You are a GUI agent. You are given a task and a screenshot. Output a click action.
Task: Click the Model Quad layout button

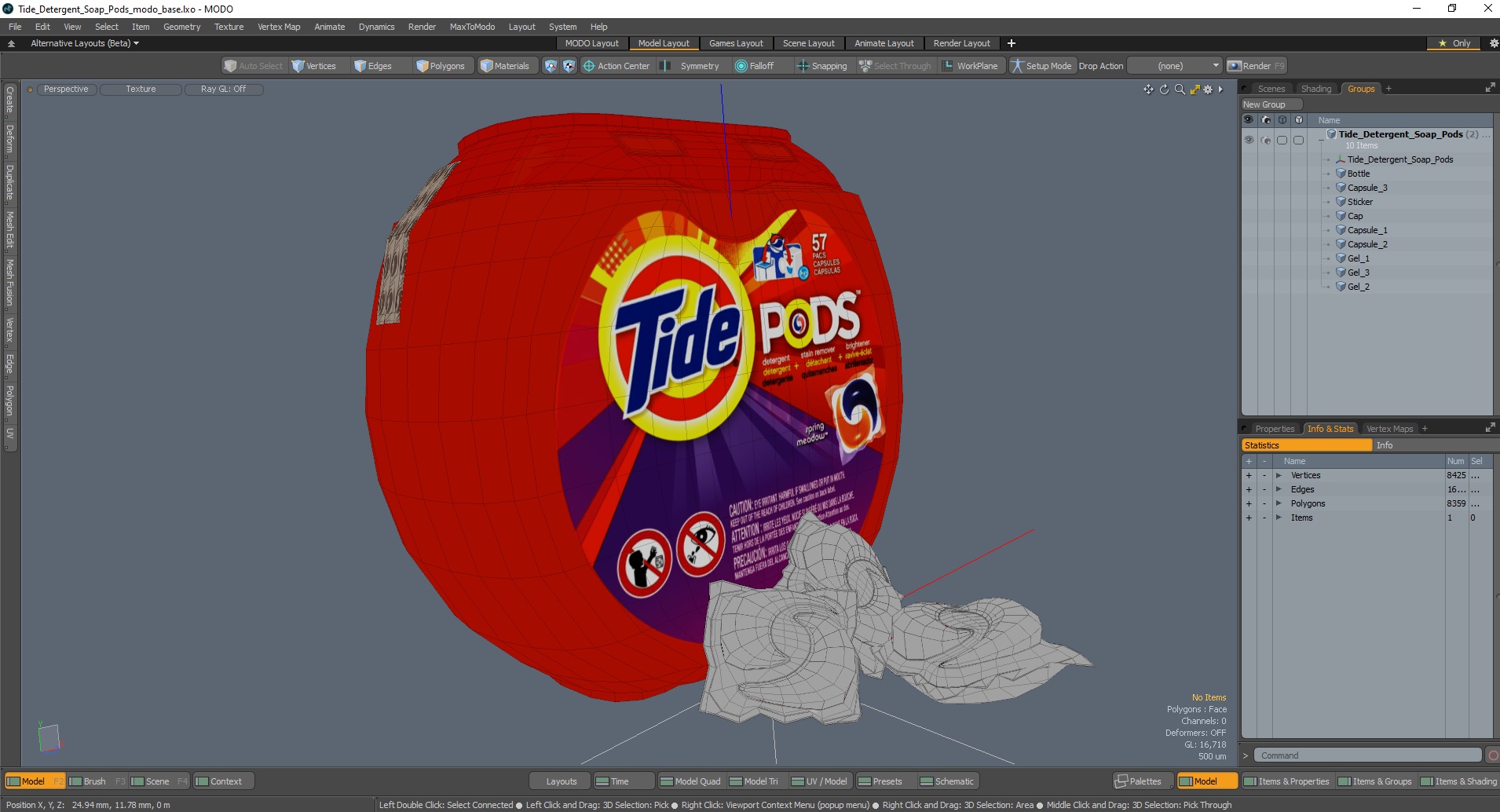pyautogui.click(x=691, y=781)
